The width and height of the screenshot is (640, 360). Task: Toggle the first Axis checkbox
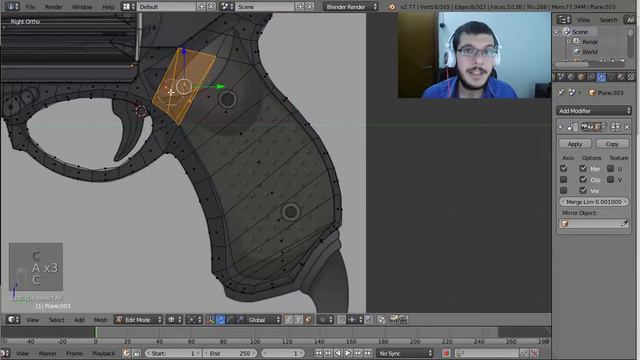click(x=564, y=168)
